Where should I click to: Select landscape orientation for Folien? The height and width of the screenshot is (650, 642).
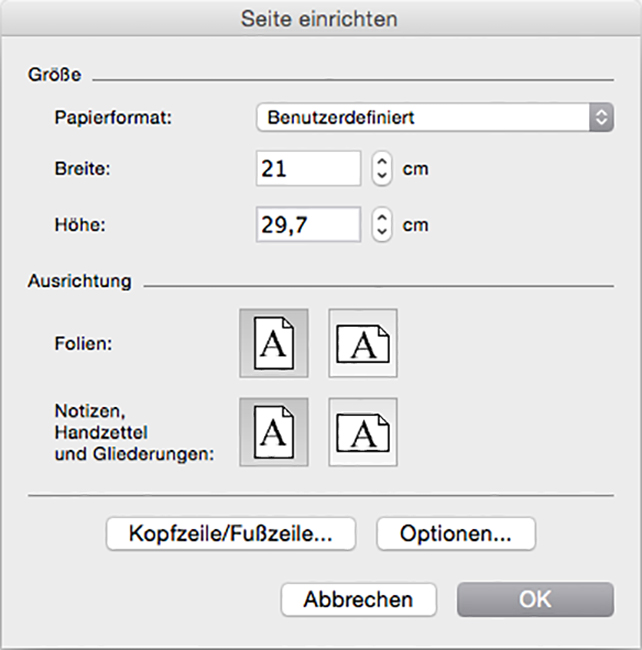363,343
